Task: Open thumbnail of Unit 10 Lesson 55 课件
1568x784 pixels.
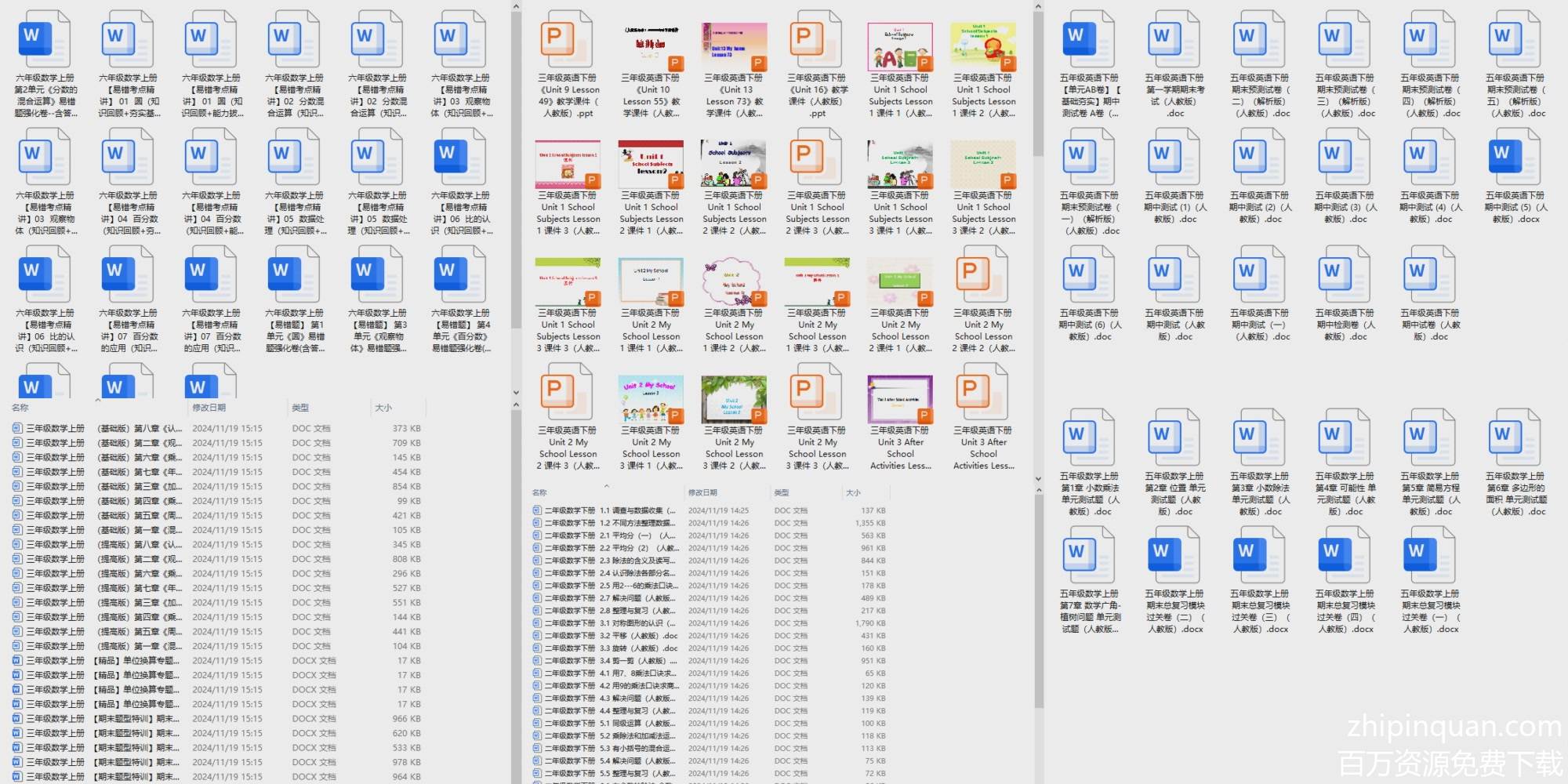Action: [x=651, y=45]
